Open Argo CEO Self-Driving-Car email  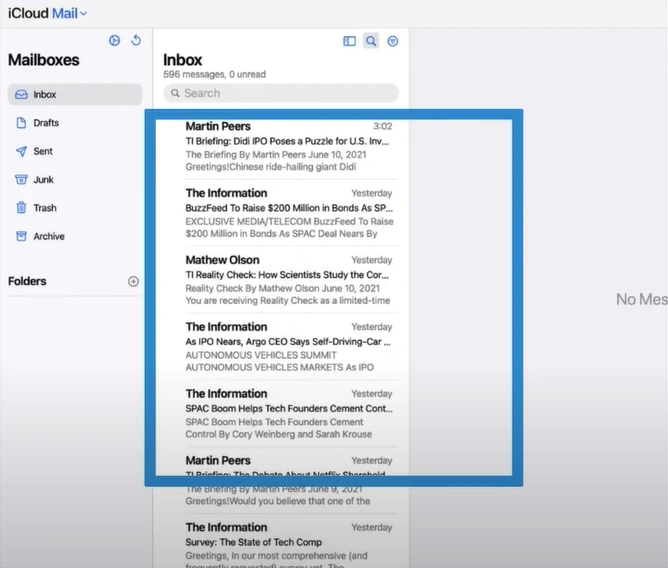tap(281, 347)
